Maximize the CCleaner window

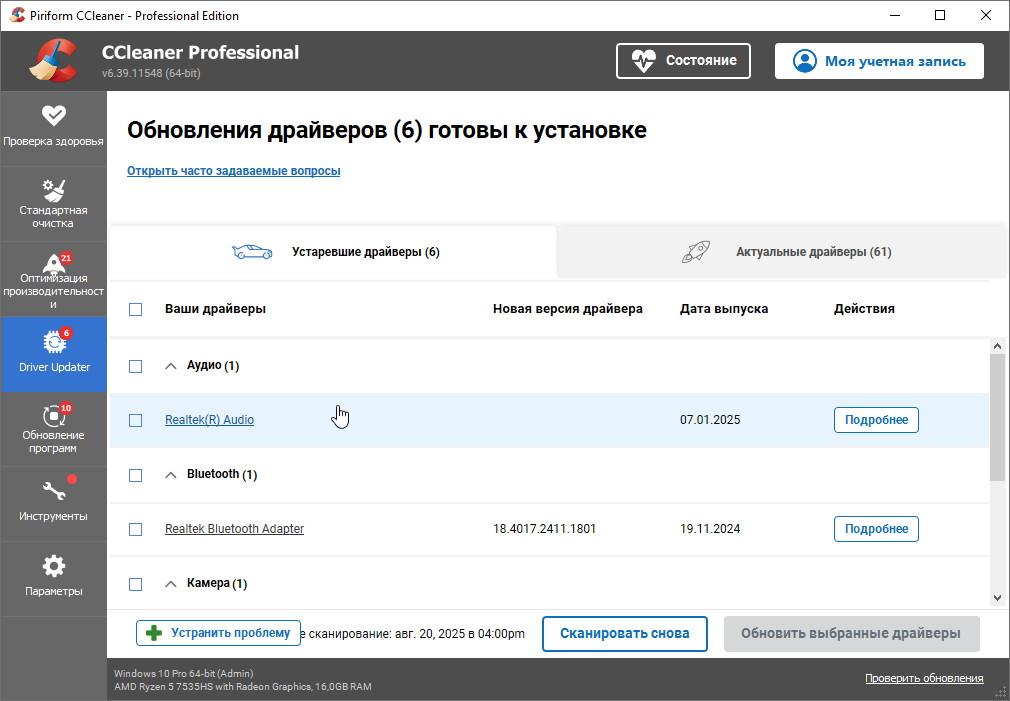940,15
